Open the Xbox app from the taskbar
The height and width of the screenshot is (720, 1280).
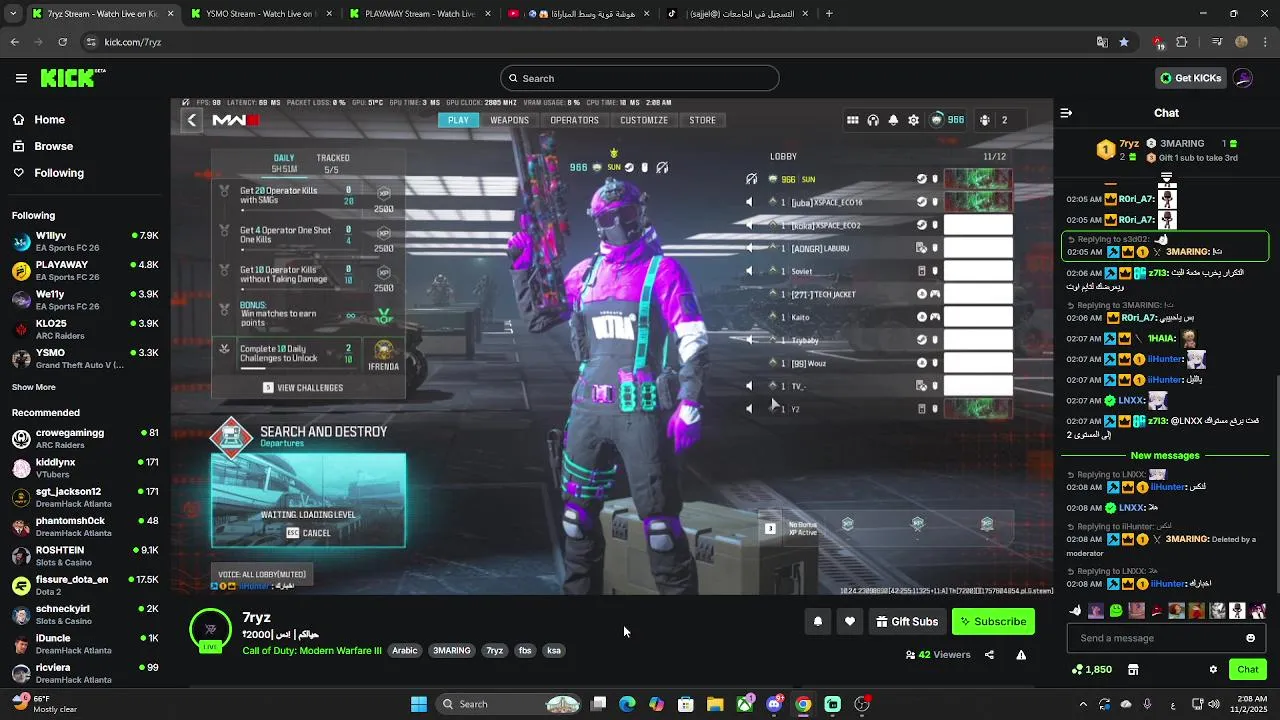tap(745, 704)
